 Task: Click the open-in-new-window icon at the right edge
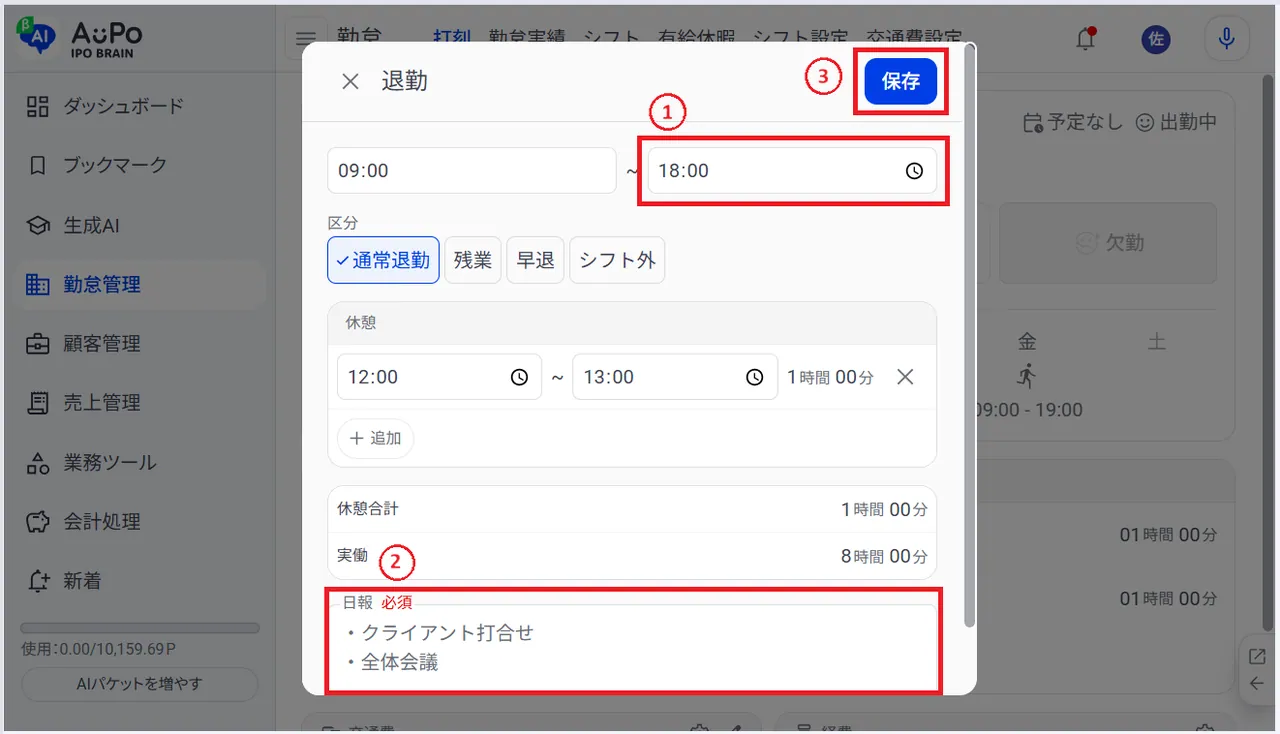(x=1257, y=656)
